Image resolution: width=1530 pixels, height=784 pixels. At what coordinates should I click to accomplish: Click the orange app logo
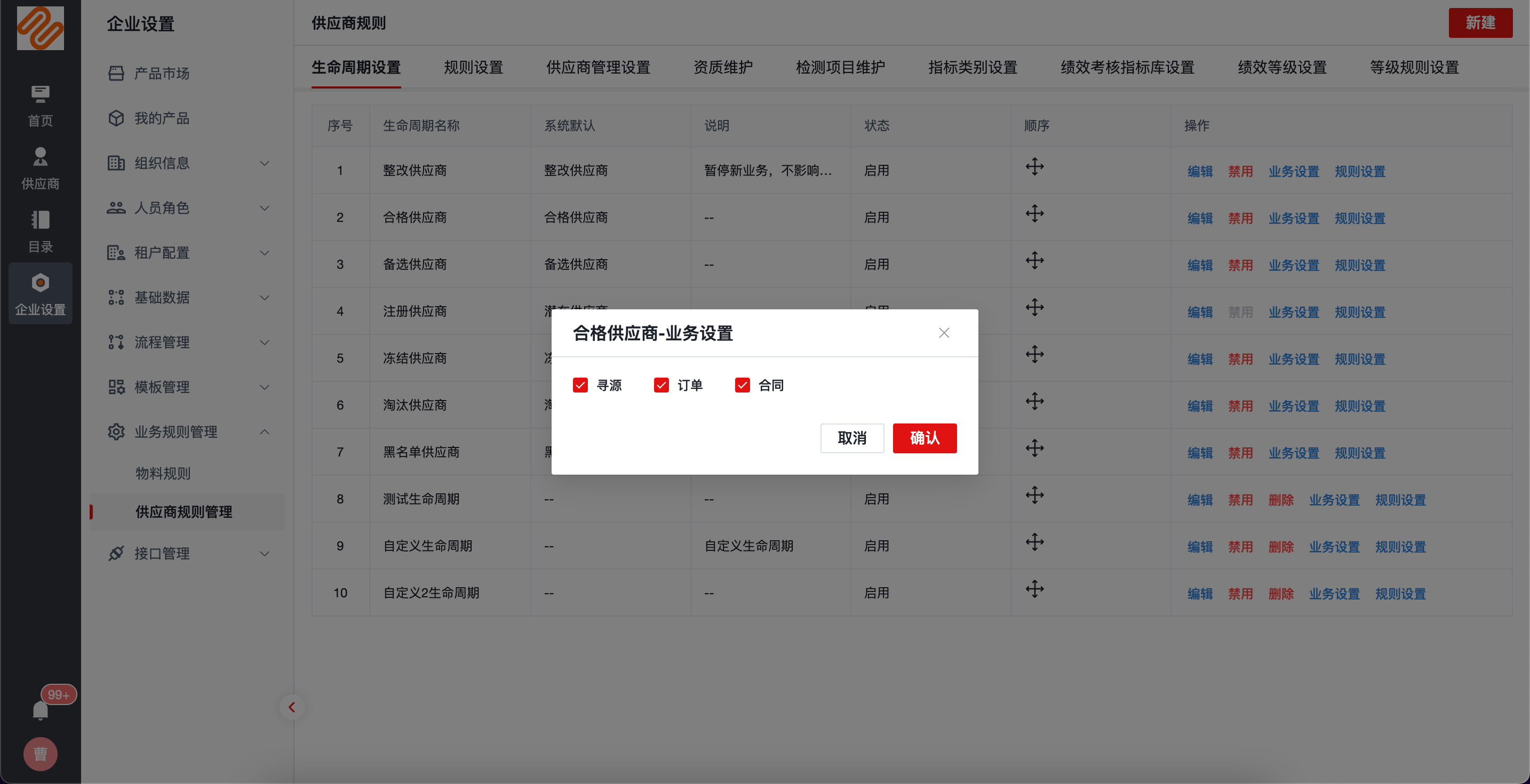(x=41, y=28)
